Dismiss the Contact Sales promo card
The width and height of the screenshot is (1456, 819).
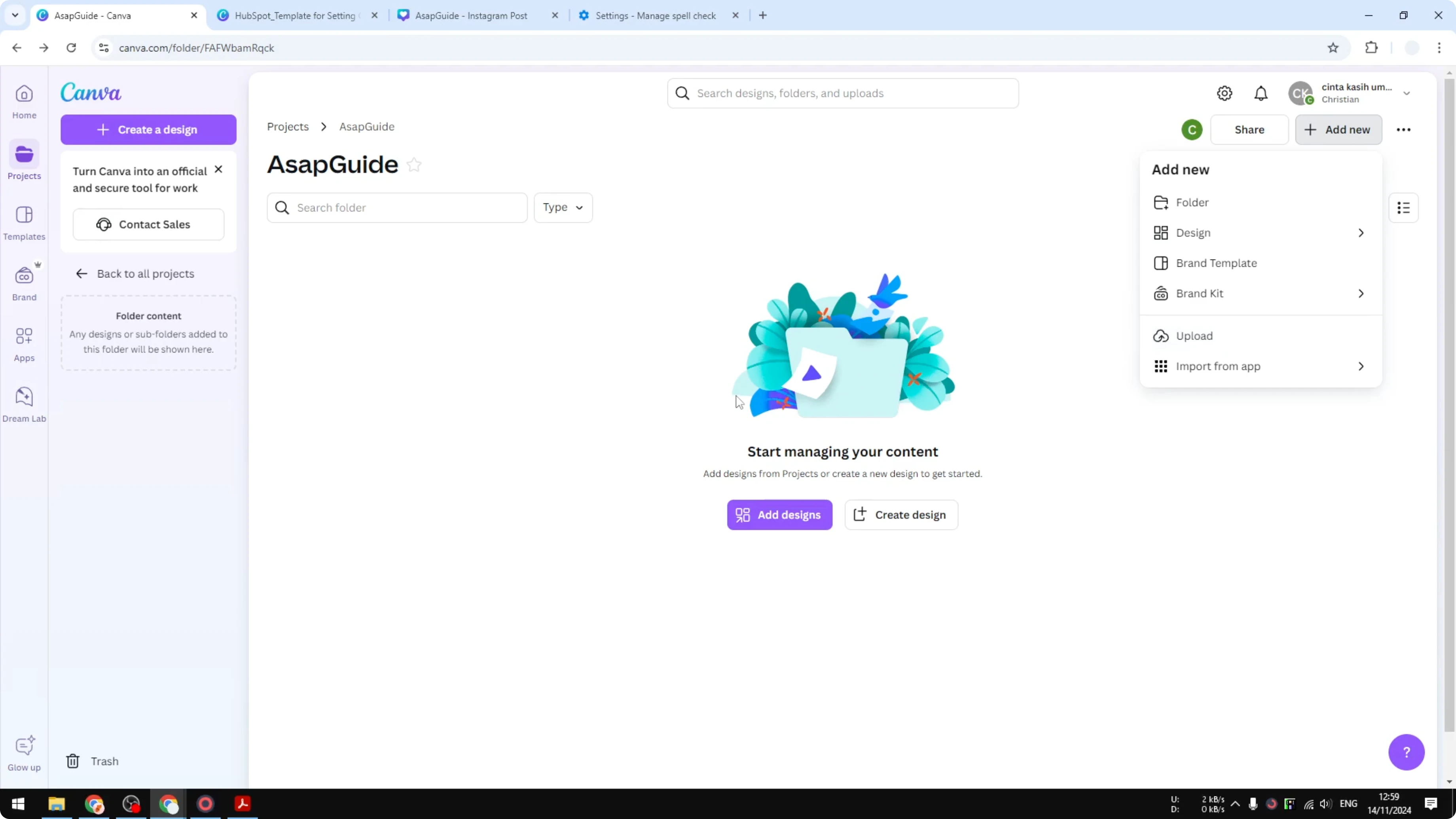tap(218, 170)
